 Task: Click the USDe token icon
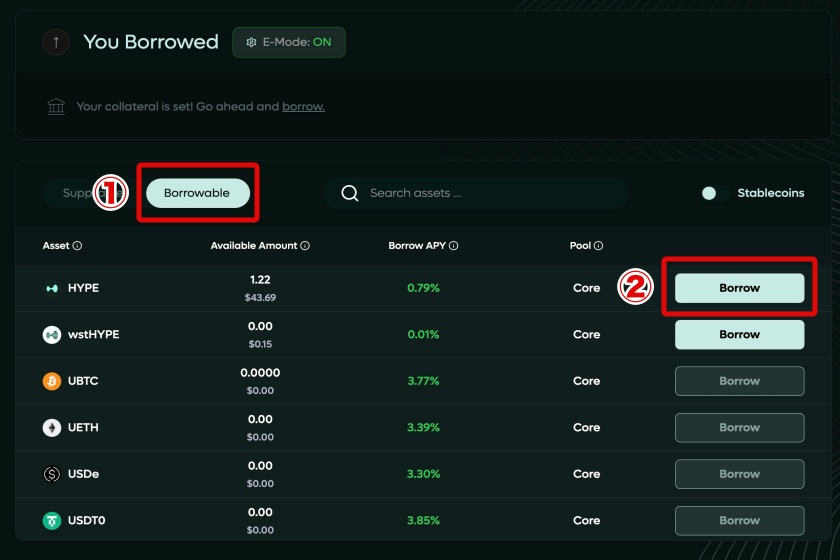click(52, 474)
